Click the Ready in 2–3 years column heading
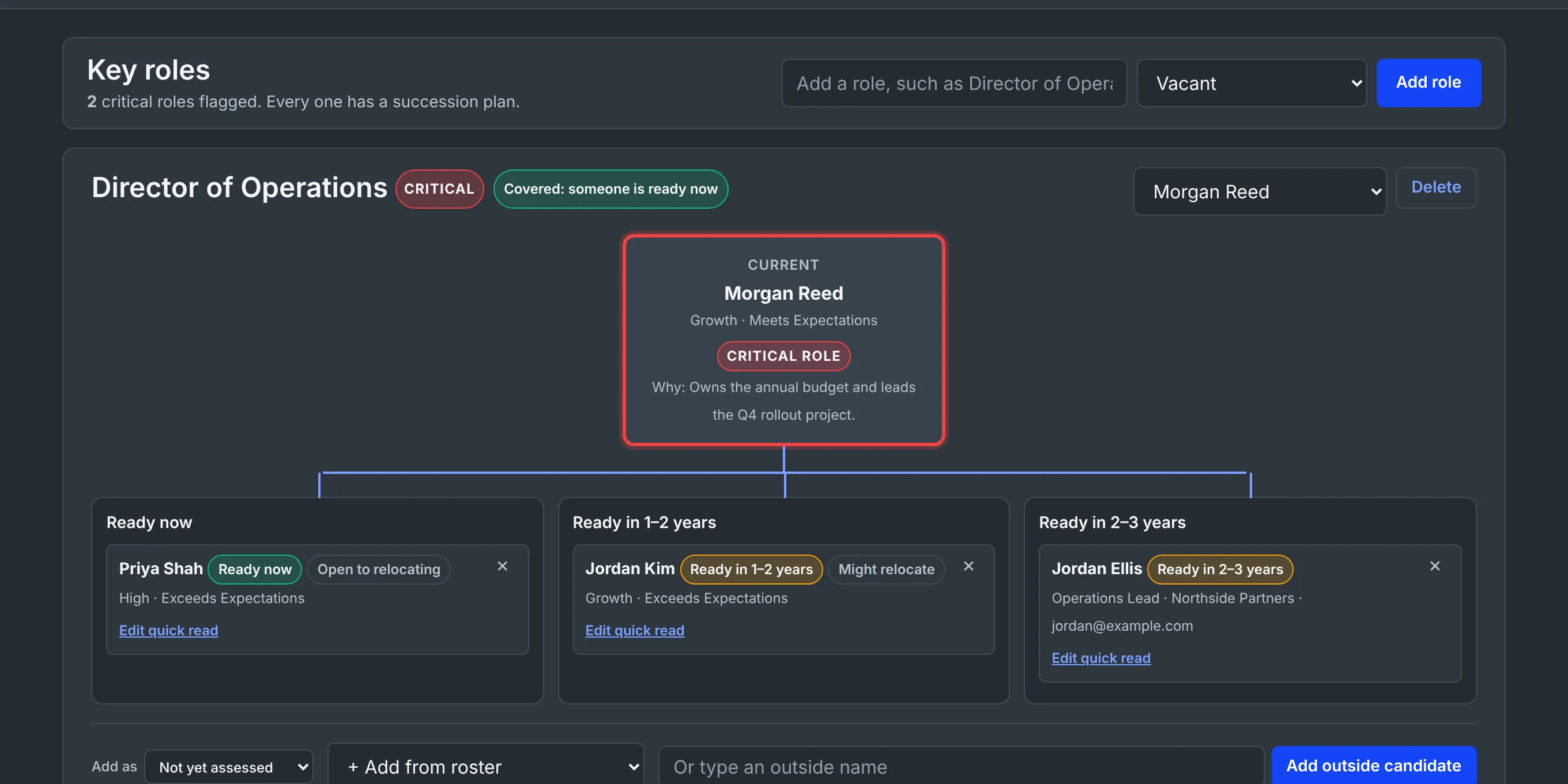 pyautogui.click(x=1112, y=522)
